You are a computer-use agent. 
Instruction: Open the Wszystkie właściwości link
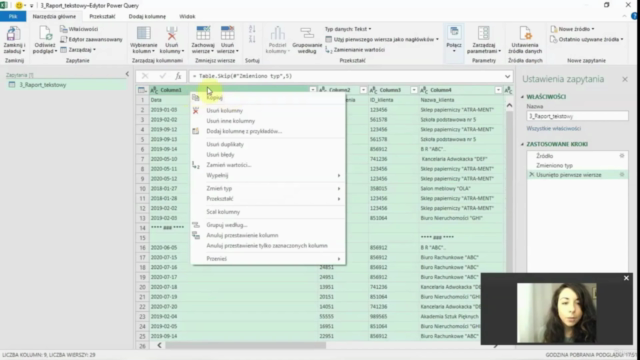[553, 129]
